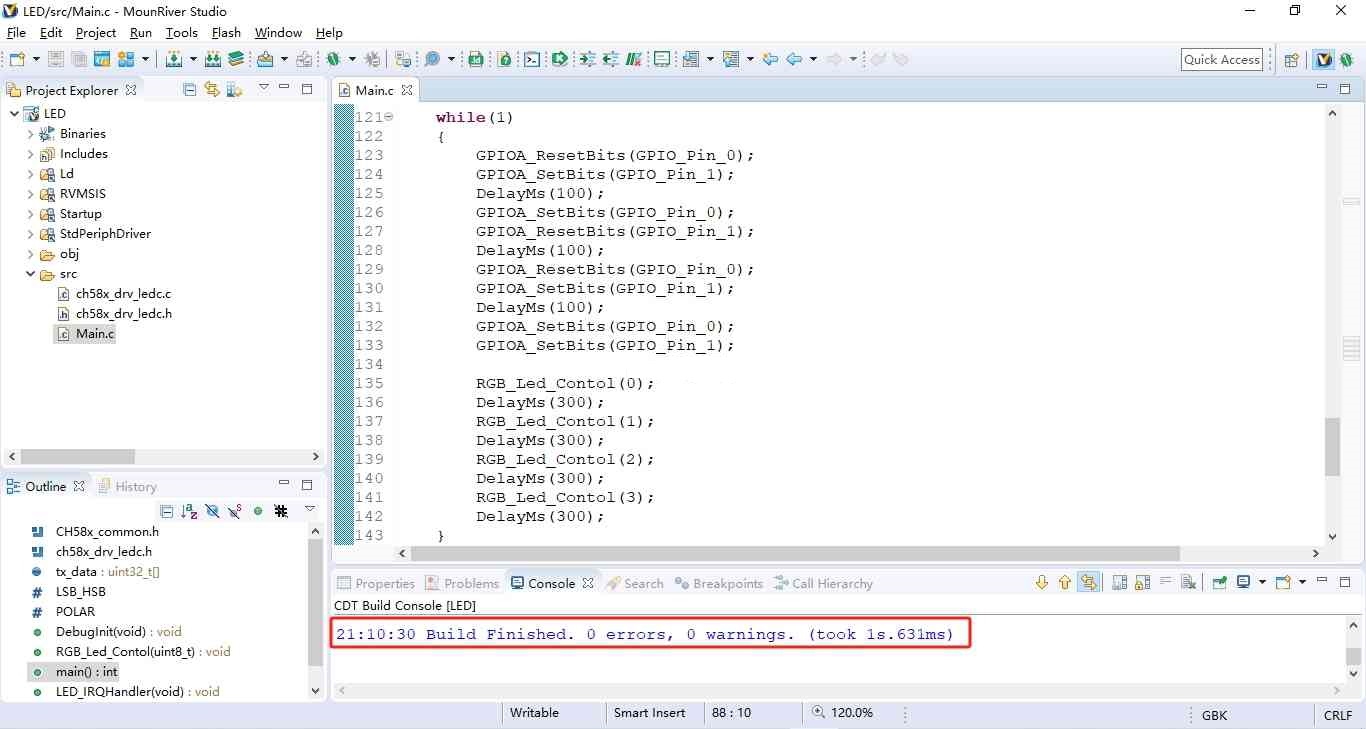1366x729 pixels.
Task: Open the terminal icon in toolbar
Action: pos(532,60)
